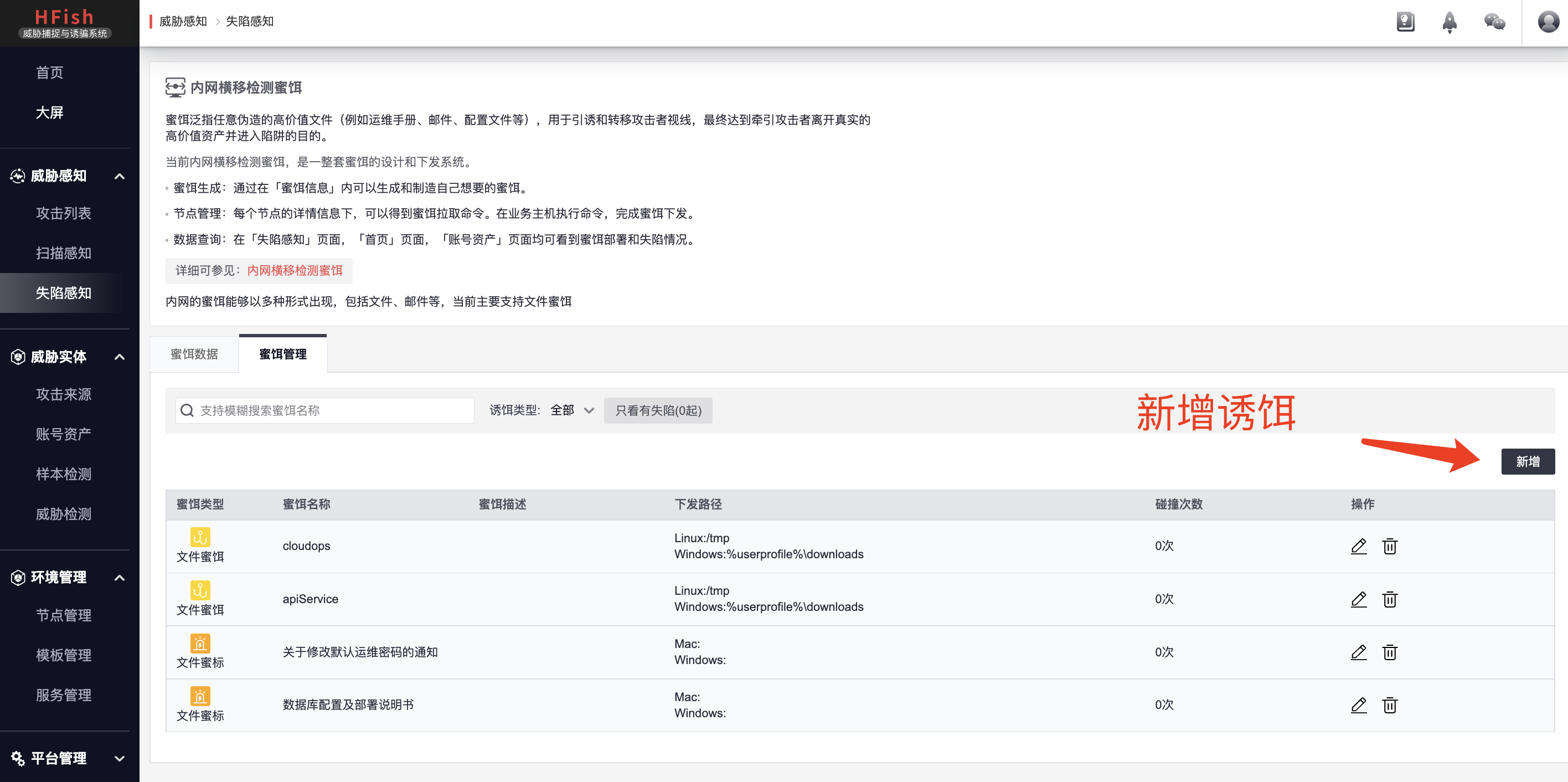This screenshot has height=782, width=1568.
Task: Edit the 关于修改默认运维密码的通知 bait
Action: 1359,652
